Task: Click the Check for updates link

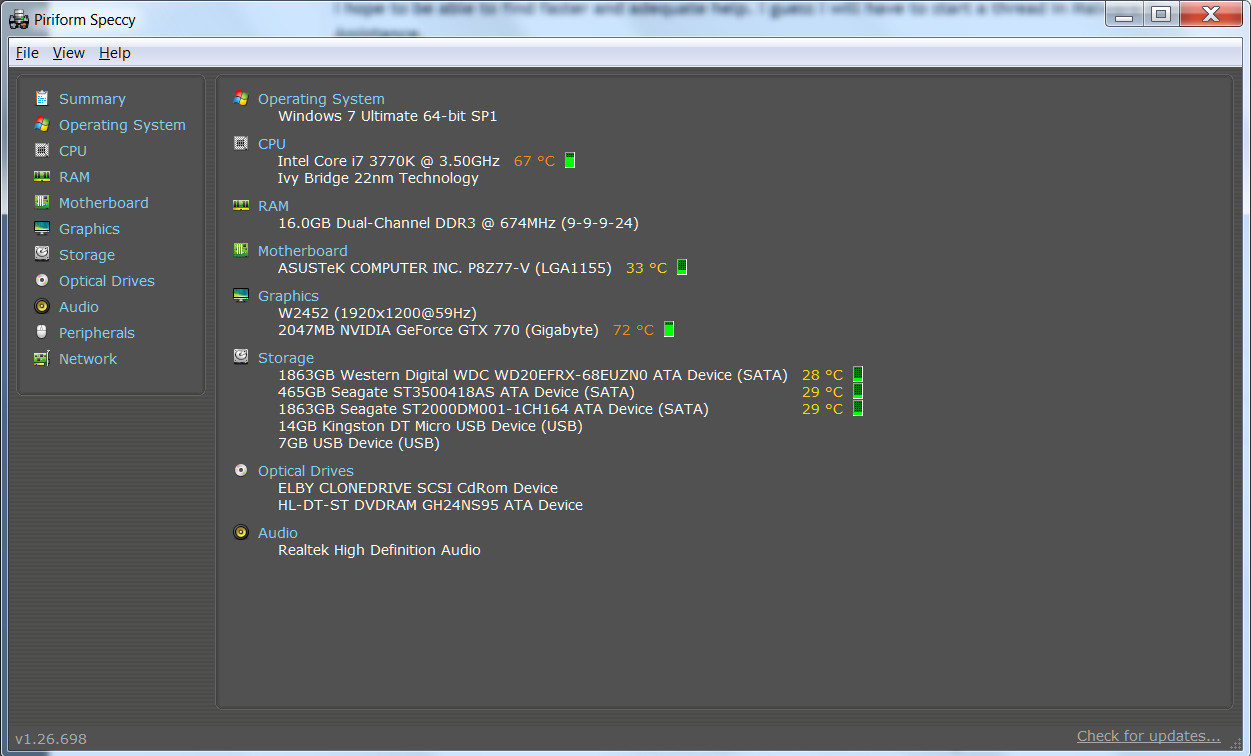Action: tap(1148, 736)
